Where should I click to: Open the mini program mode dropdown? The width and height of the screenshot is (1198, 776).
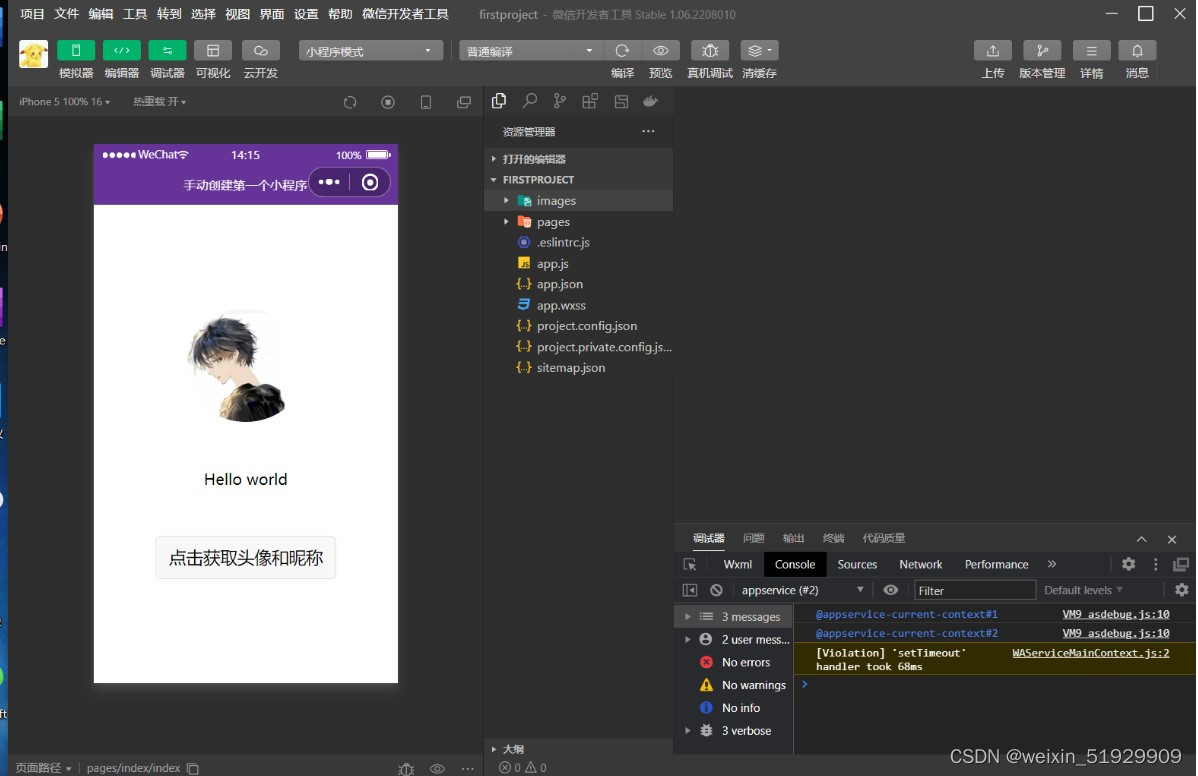371,51
